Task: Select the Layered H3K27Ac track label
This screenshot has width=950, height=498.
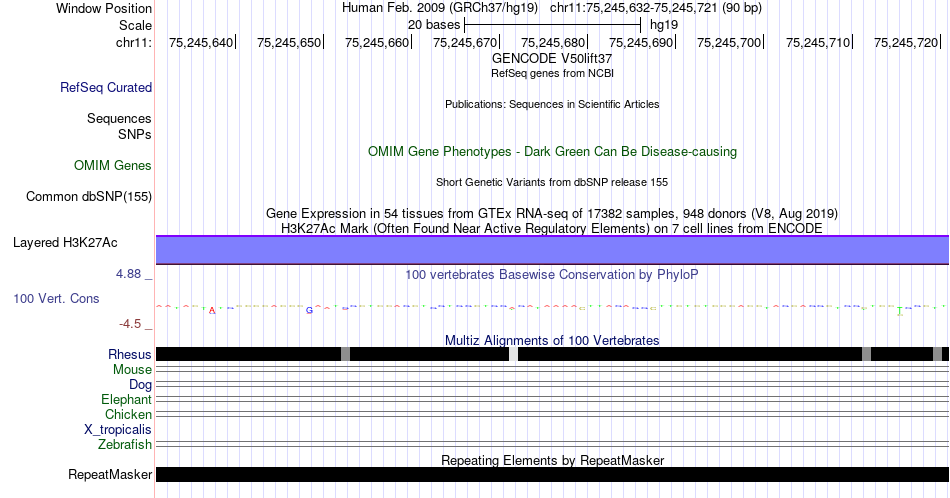Action: point(65,242)
